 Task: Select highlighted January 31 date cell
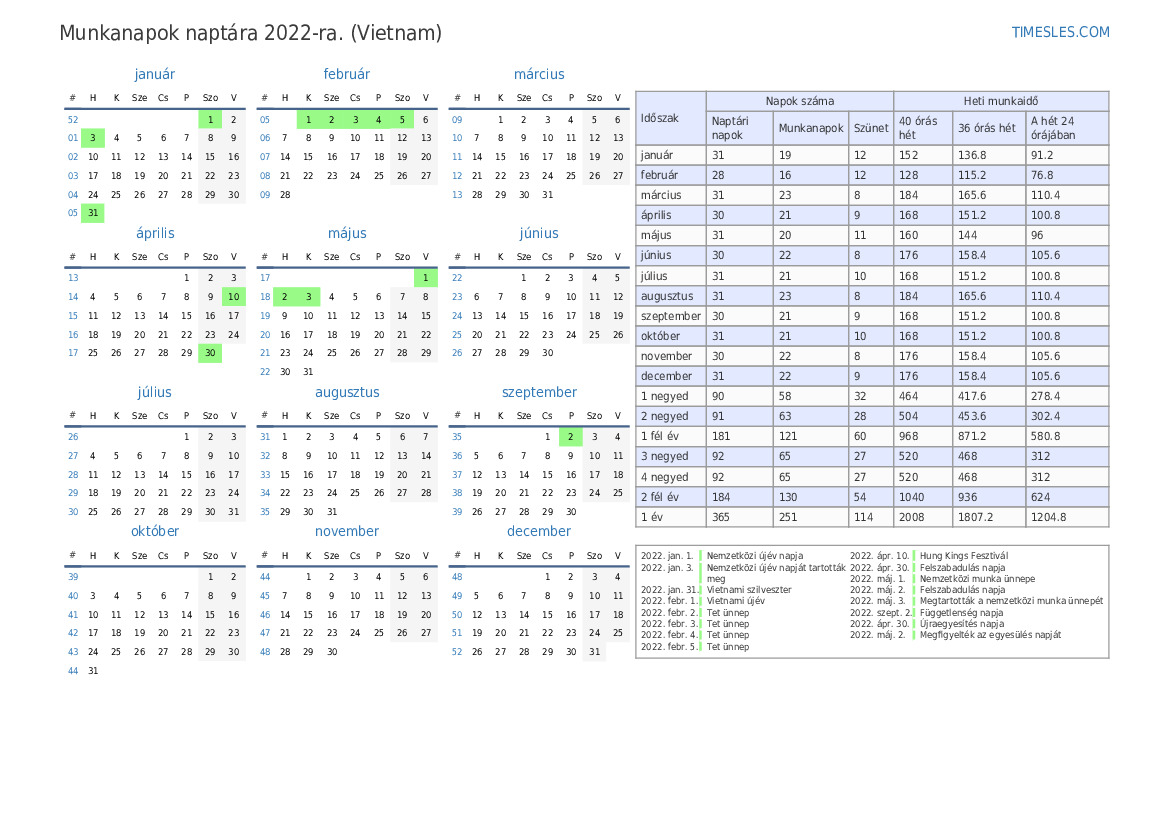click(93, 213)
